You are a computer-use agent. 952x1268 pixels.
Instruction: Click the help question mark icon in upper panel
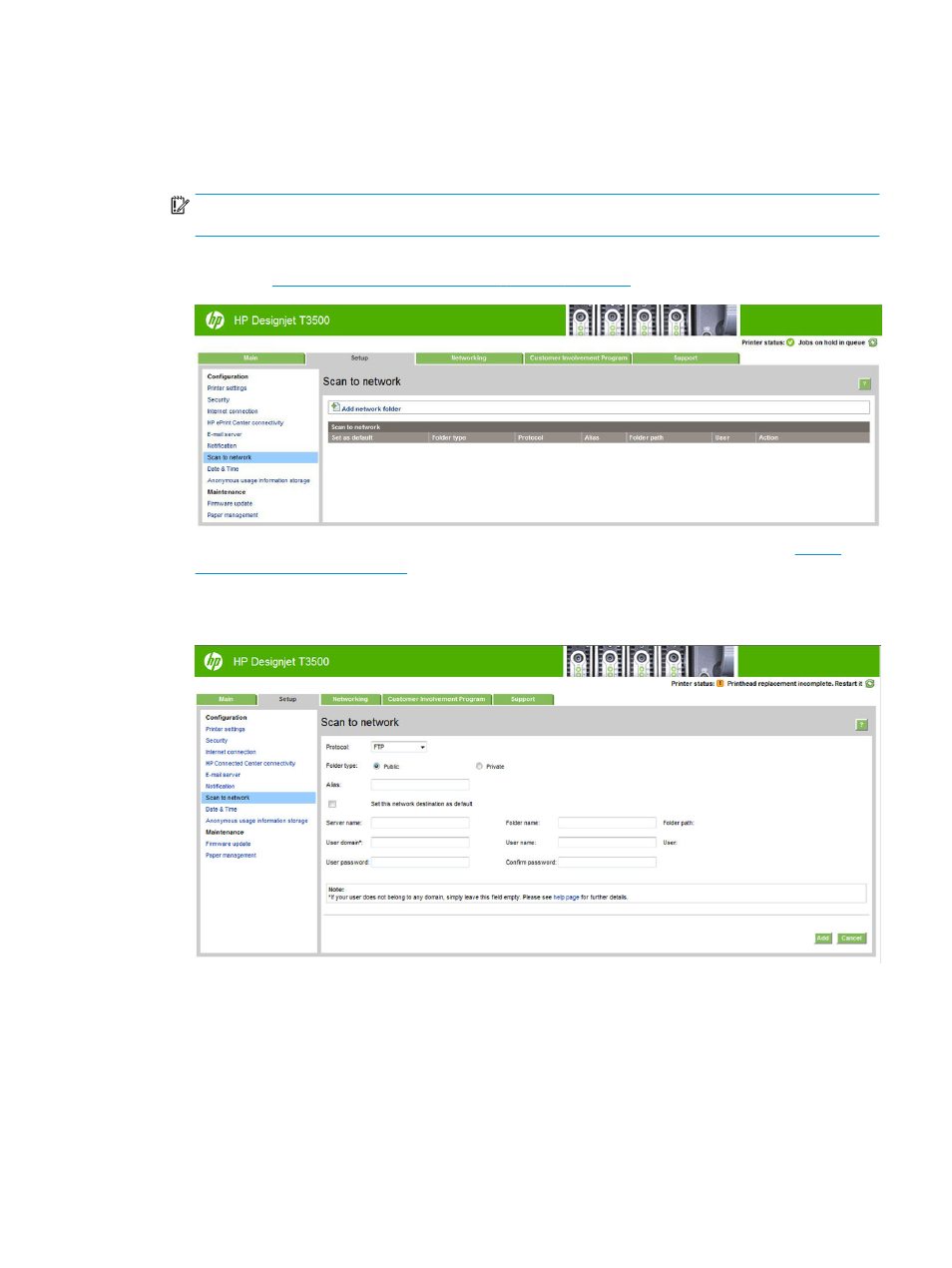click(864, 384)
